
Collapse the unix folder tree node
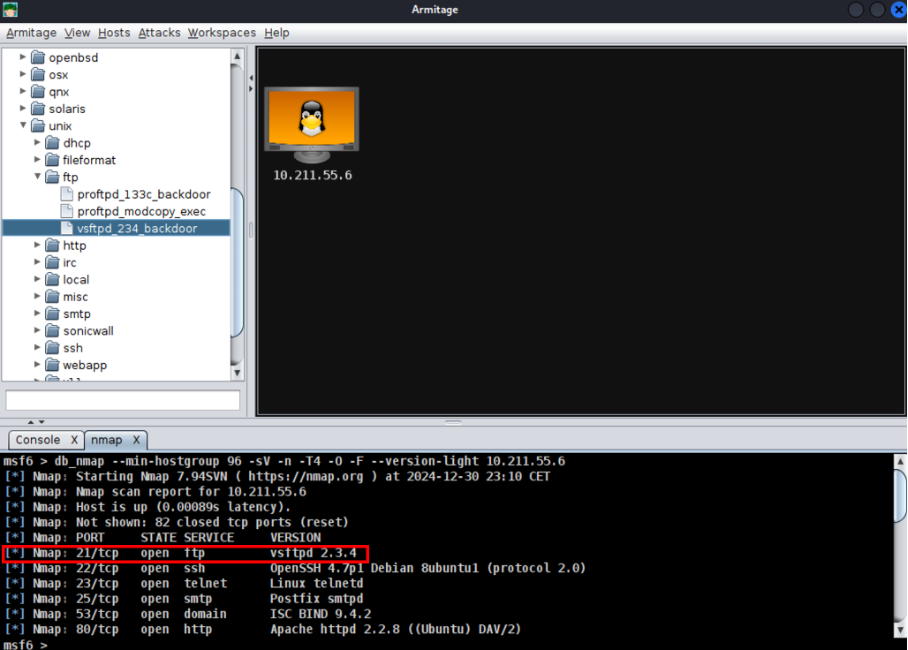[23, 125]
